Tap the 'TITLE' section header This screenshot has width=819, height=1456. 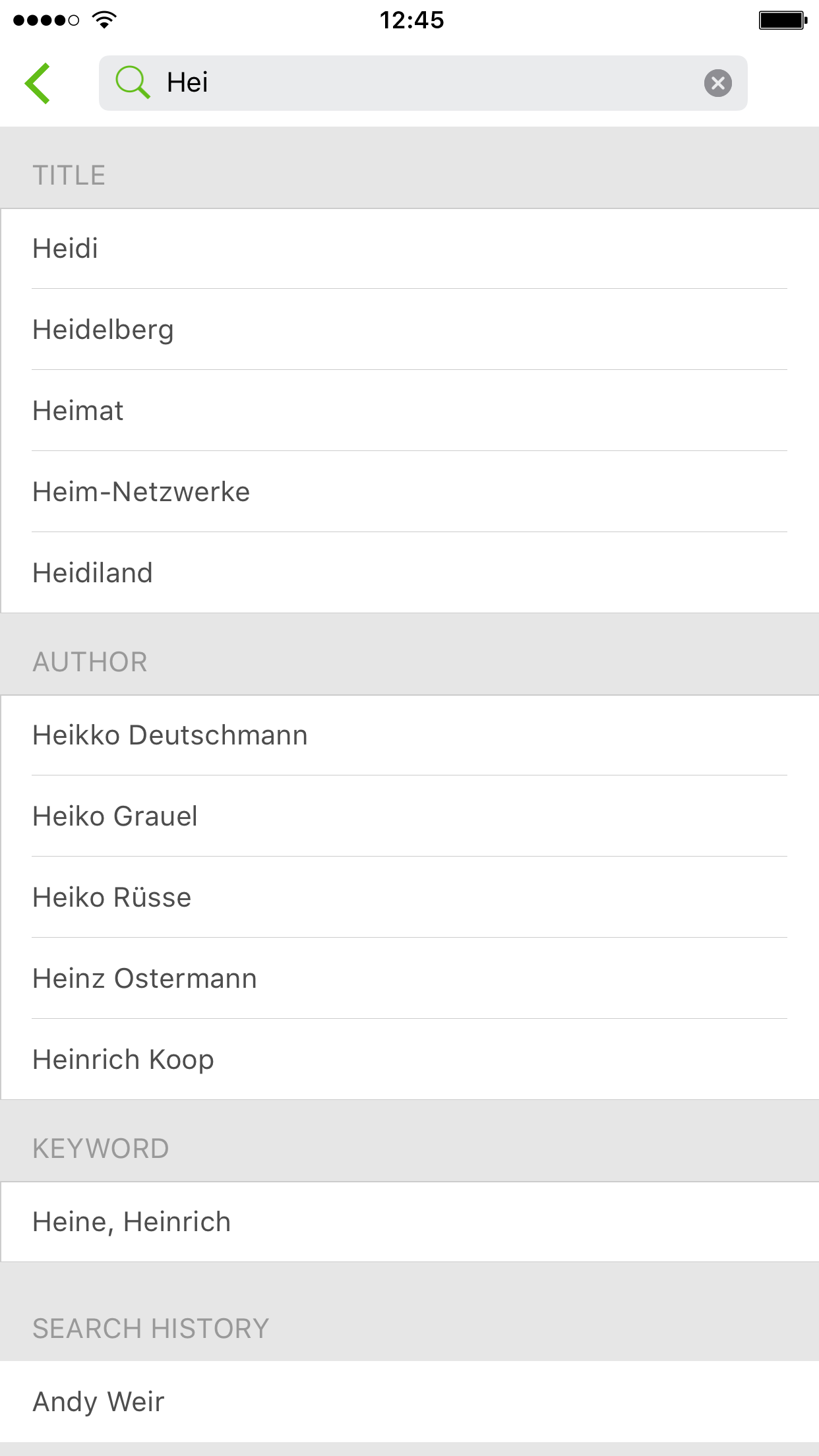[69, 175]
